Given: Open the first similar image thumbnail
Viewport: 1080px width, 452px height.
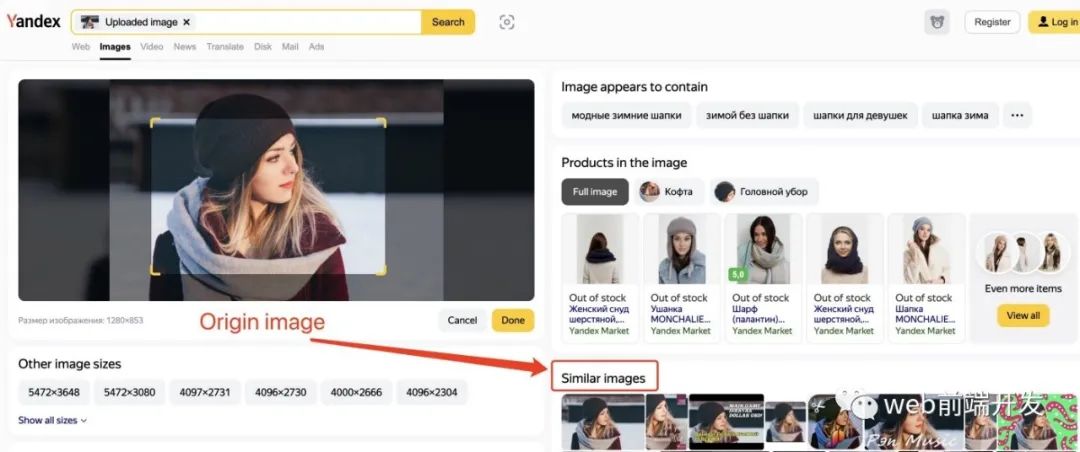Looking at the screenshot, I should (602, 422).
